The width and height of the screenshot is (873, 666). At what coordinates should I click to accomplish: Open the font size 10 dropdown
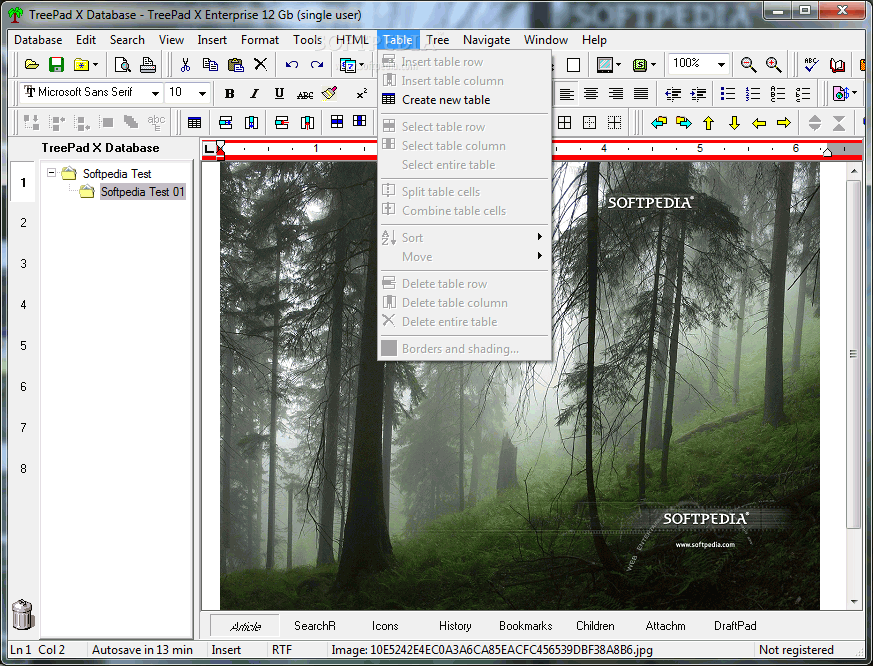click(203, 93)
